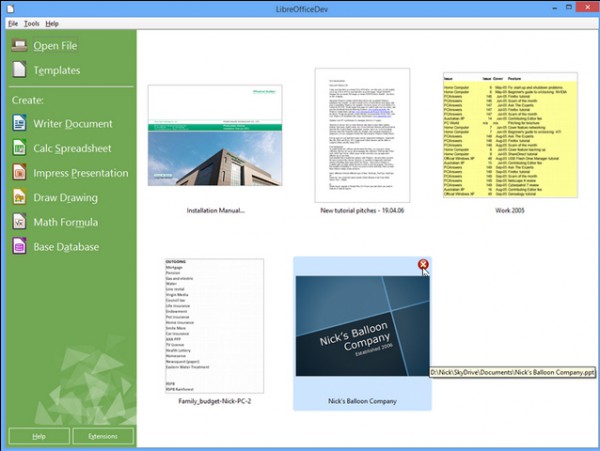The height and width of the screenshot is (451, 600).
Task: Click the 'Work 2005' caption
Action: pos(510,210)
